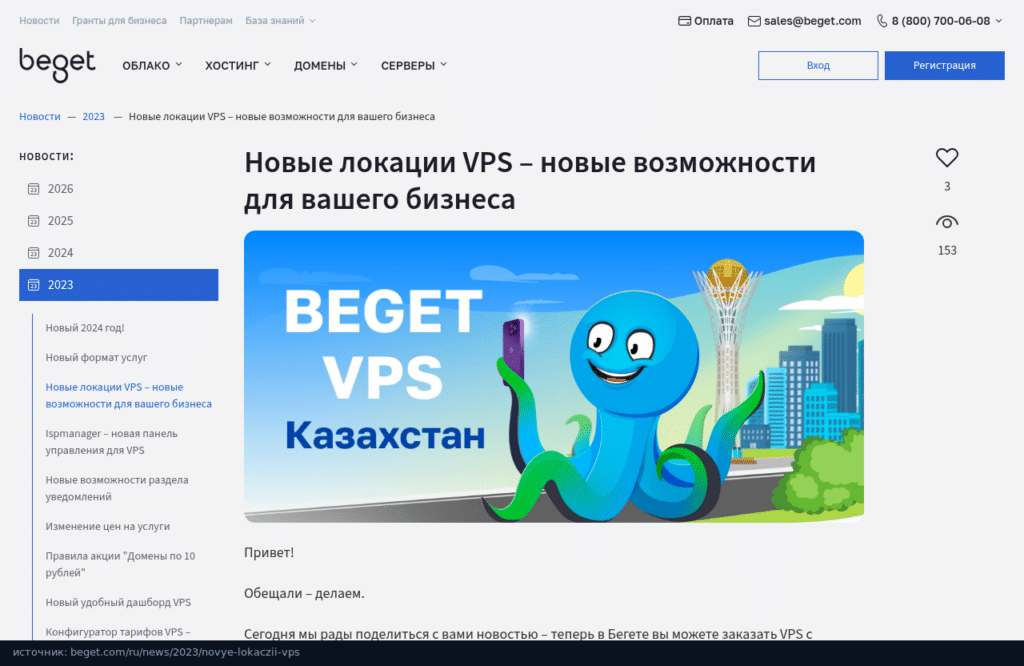The image size is (1024, 666).
Task: Open article Конфигуратор тарифов VPS
Action: pos(118,632)
